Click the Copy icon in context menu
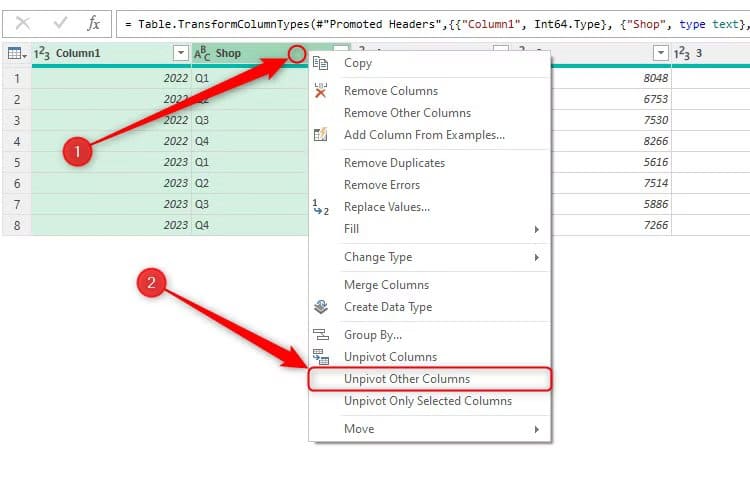This screenshot has width=750, height=491. [x=320, y=63]
